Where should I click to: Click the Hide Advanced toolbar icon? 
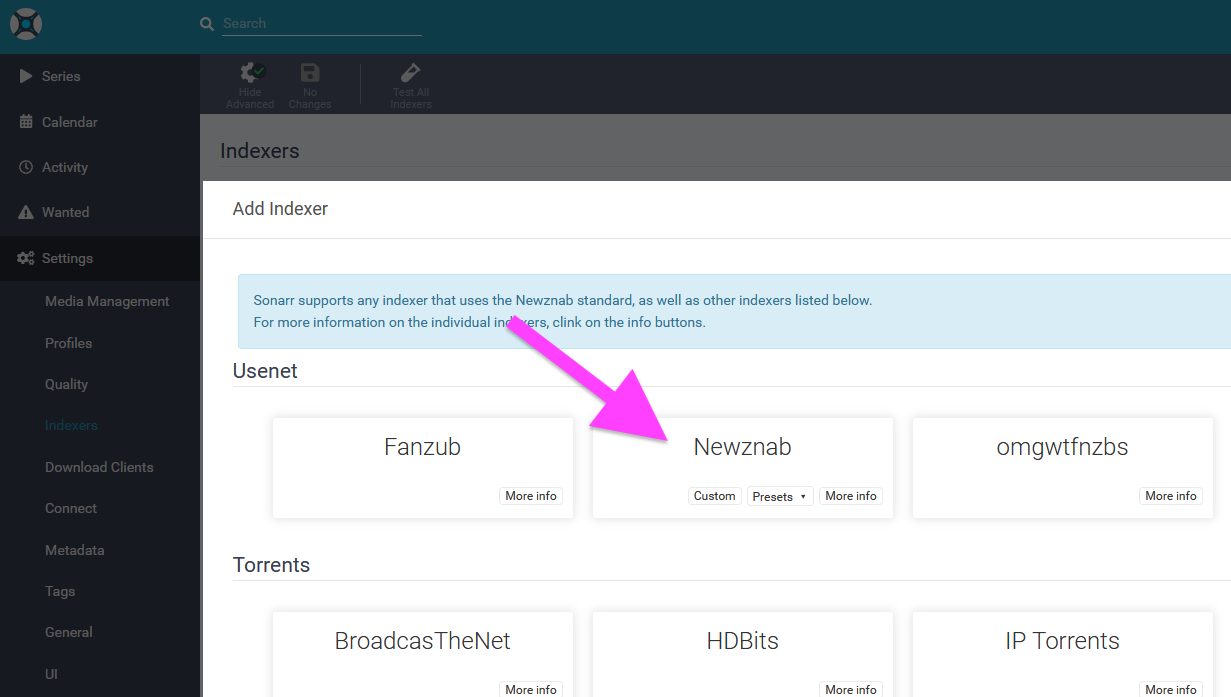(x=249, y=84)
